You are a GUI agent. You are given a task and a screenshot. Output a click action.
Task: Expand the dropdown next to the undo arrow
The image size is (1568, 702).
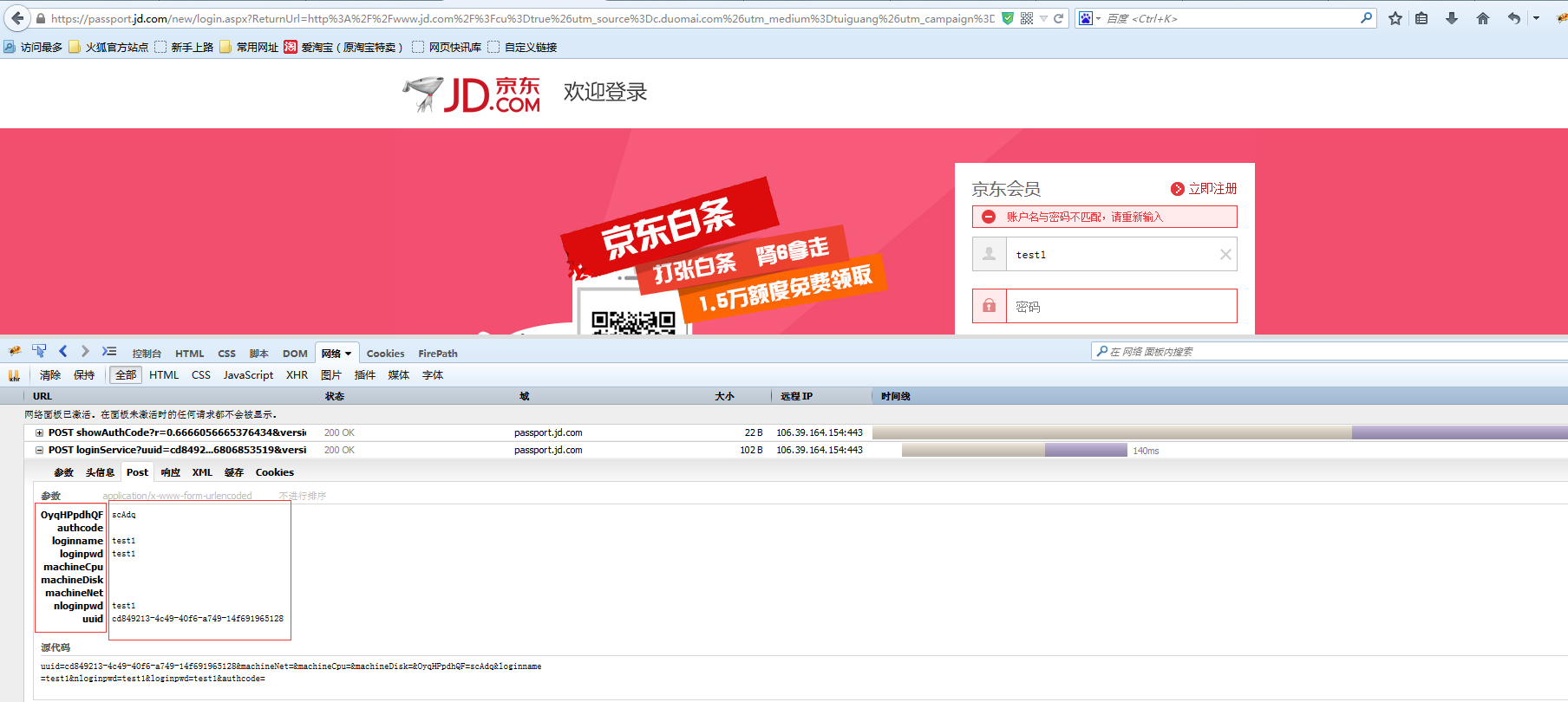1536,18
